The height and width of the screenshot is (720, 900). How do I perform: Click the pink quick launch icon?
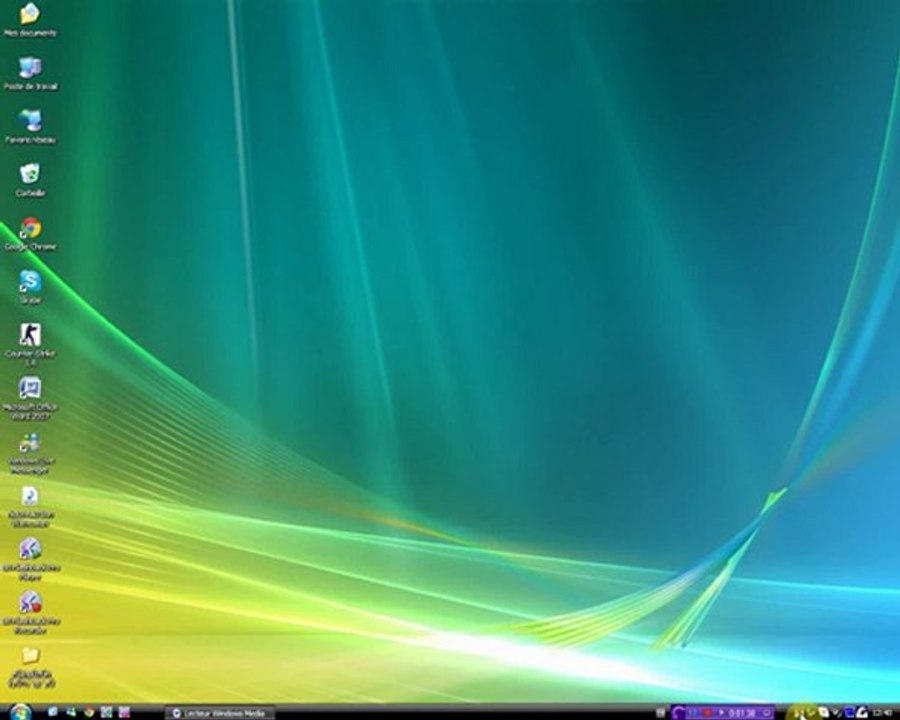click(x=124, y=713)
